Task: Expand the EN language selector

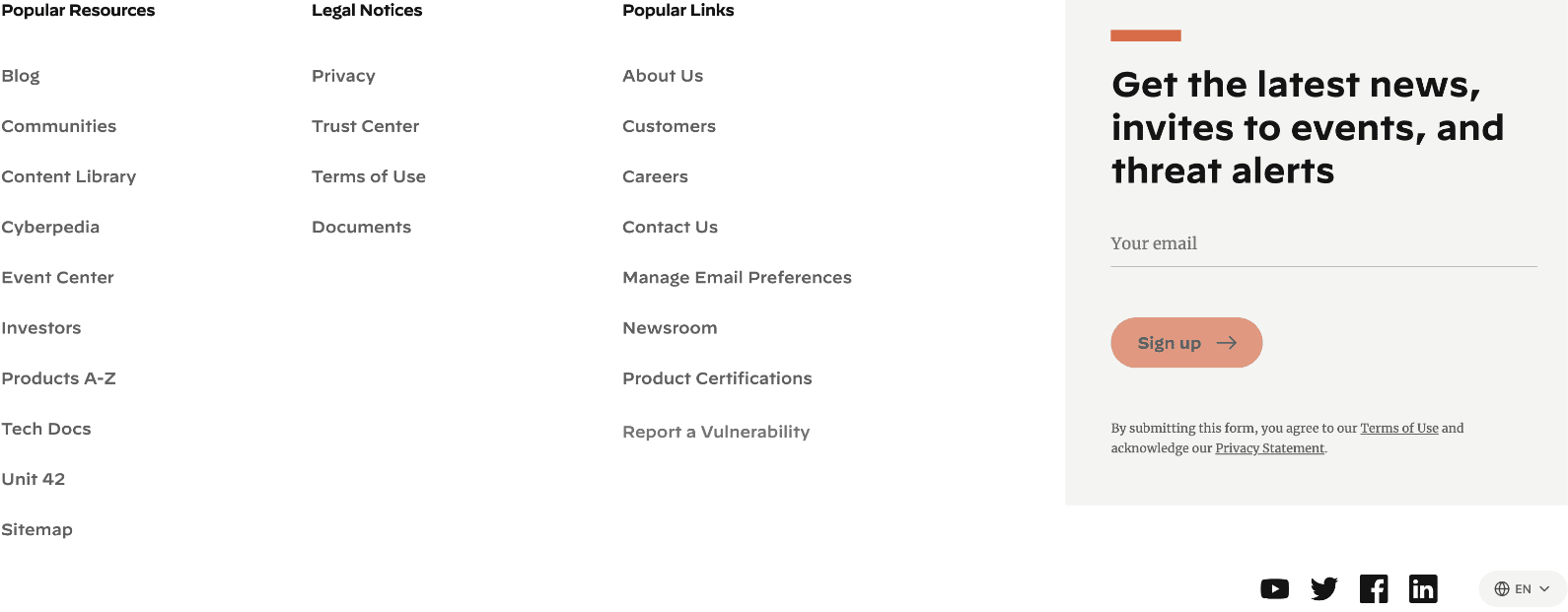Action: (x=1520, y=587)
